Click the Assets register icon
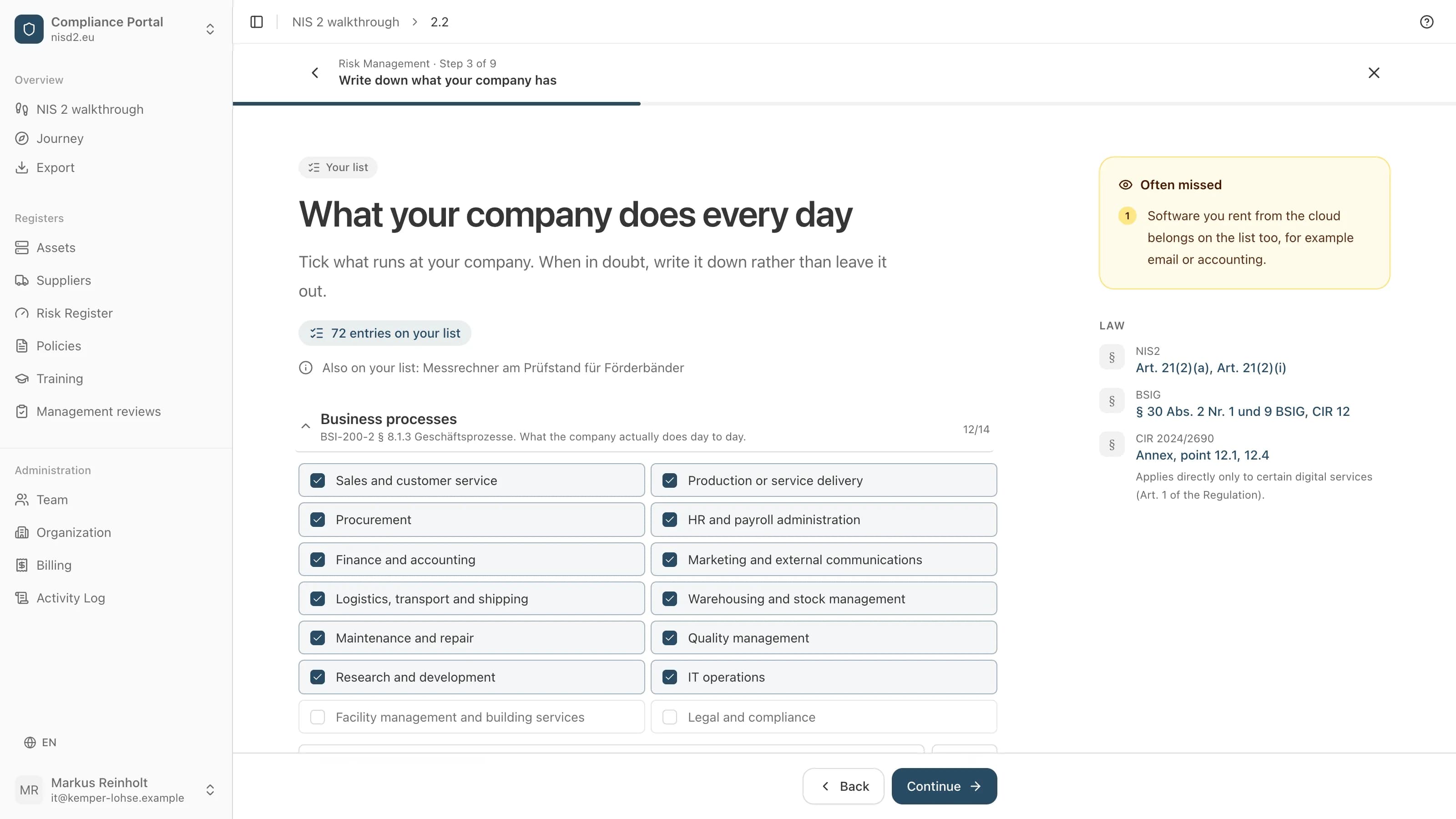This screenshot has width=1456, height=819. tap(22, 248)
